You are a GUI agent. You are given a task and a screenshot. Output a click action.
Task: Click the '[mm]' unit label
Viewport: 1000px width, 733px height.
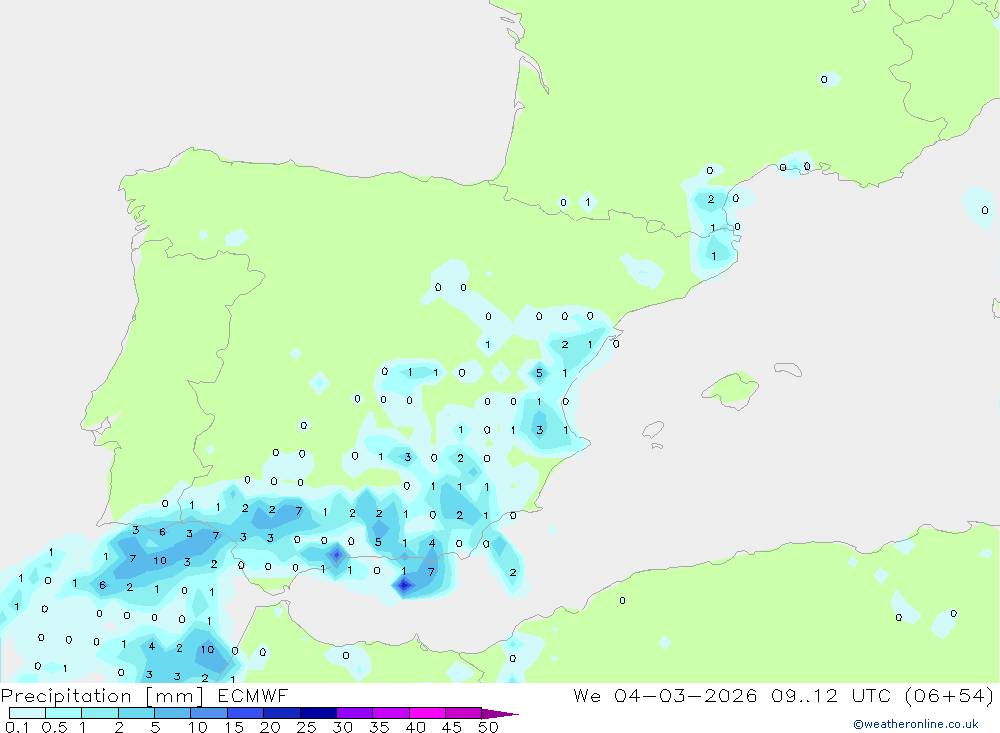click(x=174, y=696)
